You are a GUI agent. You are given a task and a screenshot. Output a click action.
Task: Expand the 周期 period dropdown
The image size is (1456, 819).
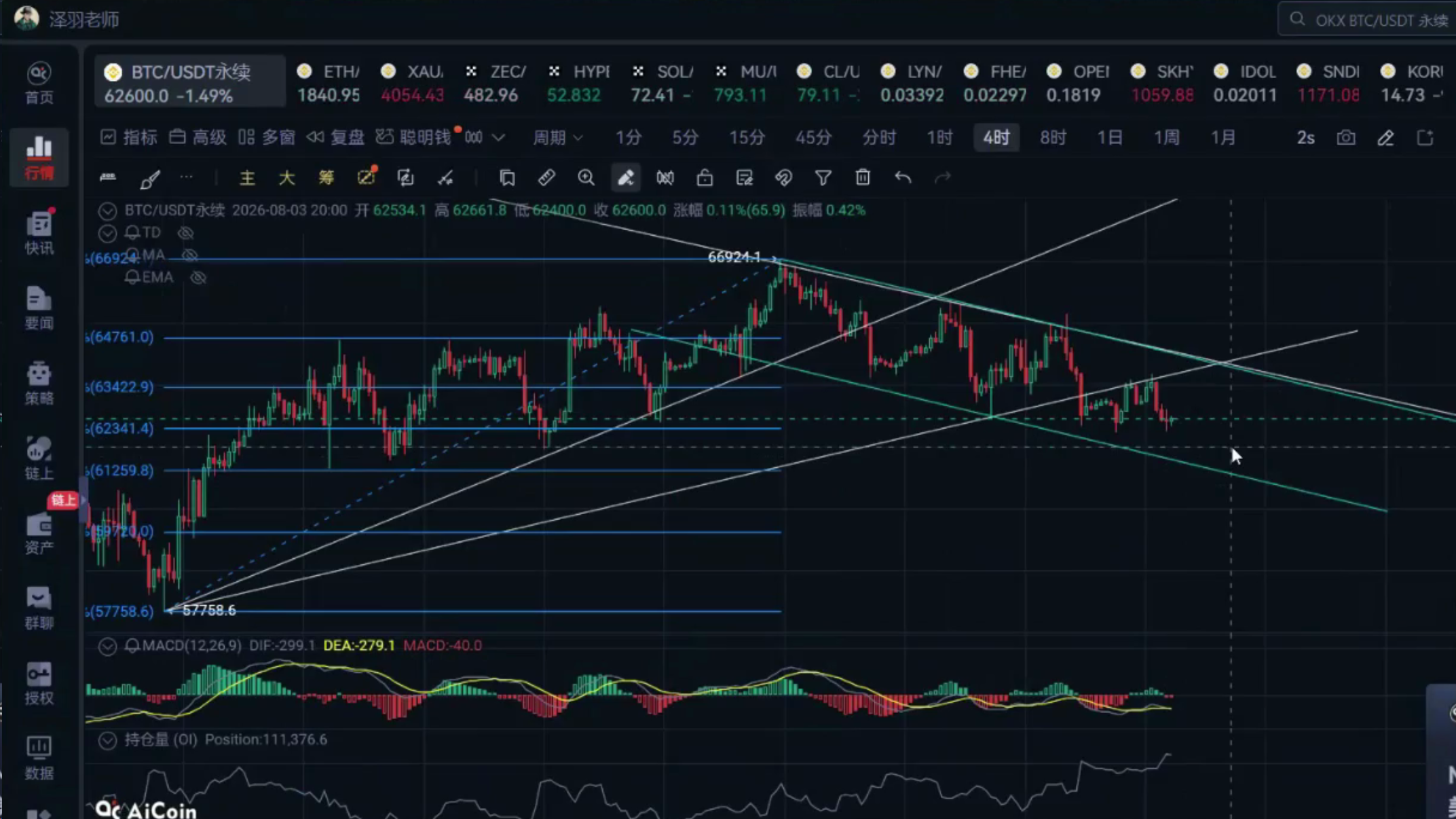(557, 138)
